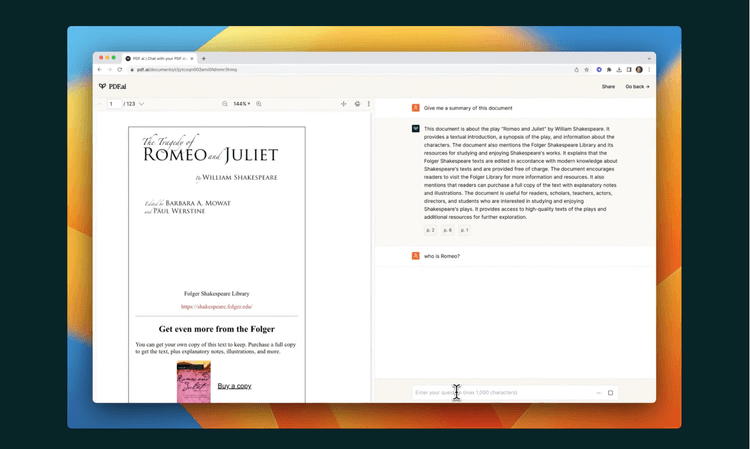Click the page number input field
Viewport: 750px width, 449px height.
[x=114, y=104]
